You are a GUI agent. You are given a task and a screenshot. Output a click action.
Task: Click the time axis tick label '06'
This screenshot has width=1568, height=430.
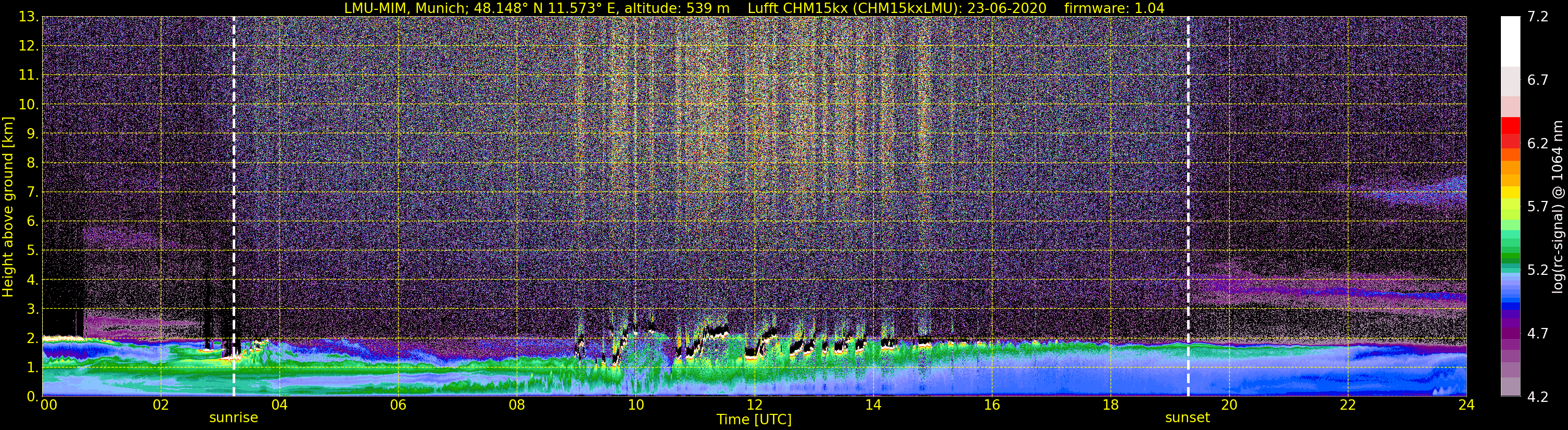[x=398, y=405]
